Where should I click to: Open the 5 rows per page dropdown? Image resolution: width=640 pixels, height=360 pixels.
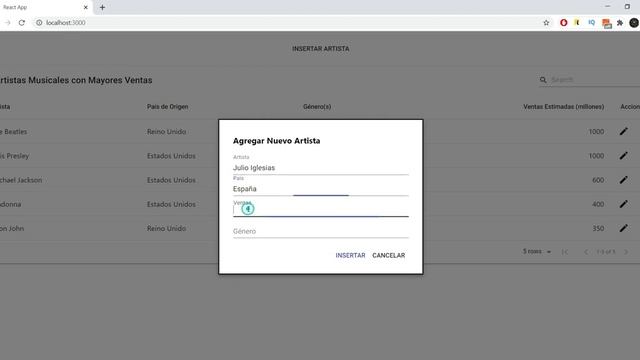tap(537, 251)
